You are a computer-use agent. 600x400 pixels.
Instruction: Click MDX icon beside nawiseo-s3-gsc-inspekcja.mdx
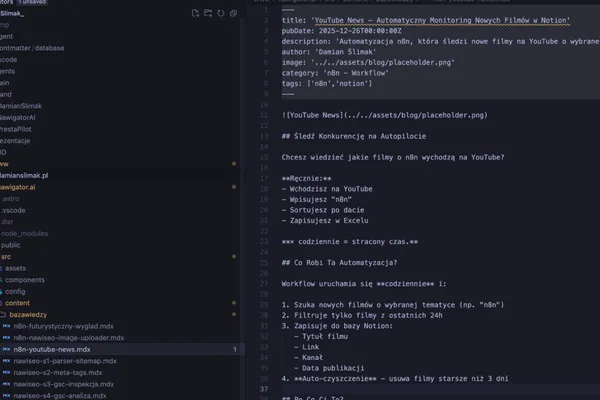pos(7,384)
